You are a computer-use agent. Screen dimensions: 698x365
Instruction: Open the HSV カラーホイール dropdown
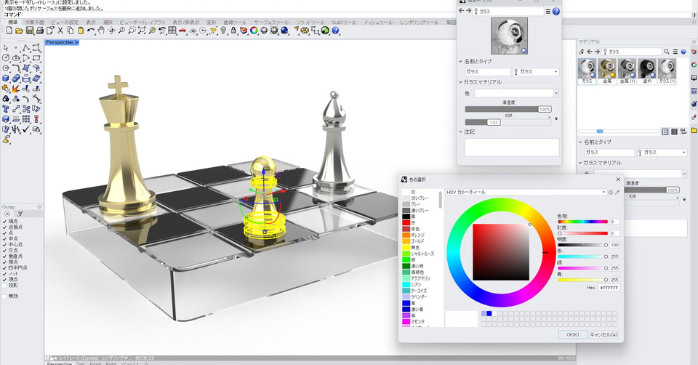click(x=526, y=192)
